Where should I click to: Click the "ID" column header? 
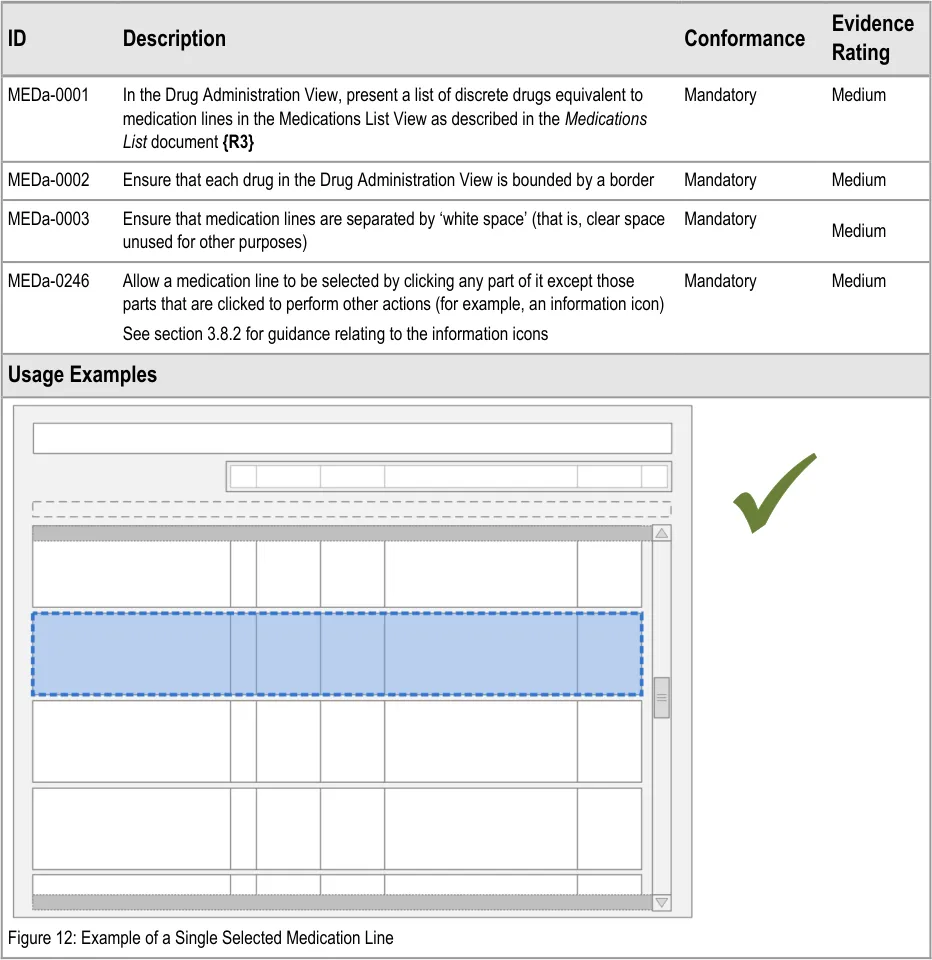point(17,39)
